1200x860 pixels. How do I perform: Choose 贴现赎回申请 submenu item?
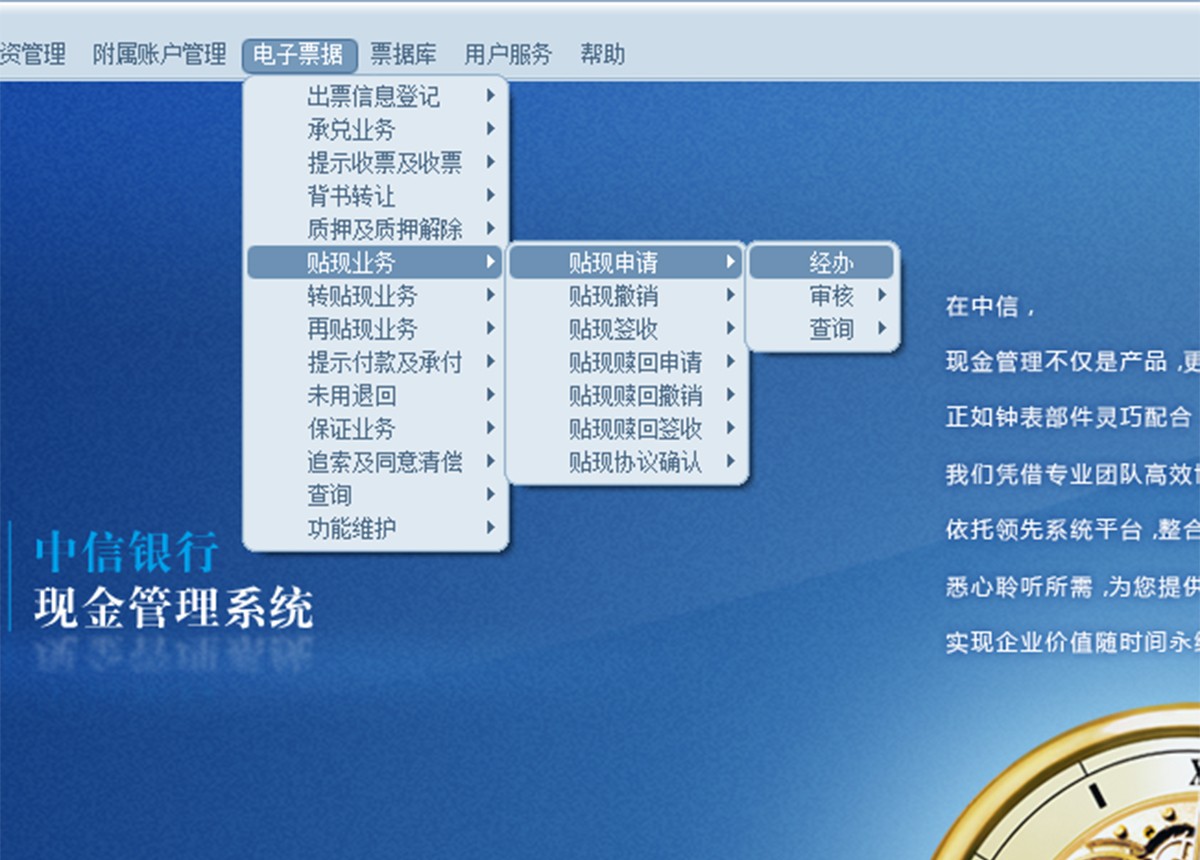[x=626, y=362]
